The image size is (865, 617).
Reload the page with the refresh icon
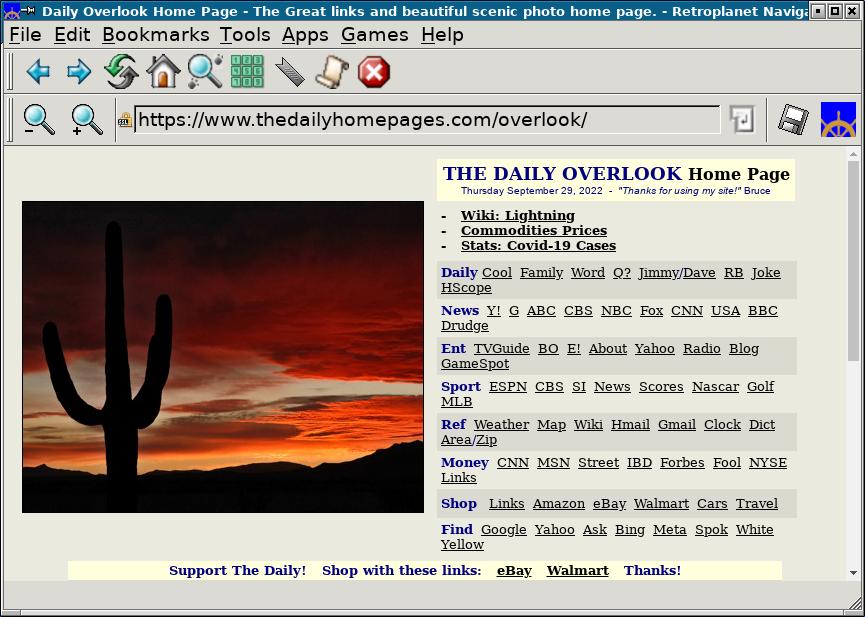click(x=121, y=71)
